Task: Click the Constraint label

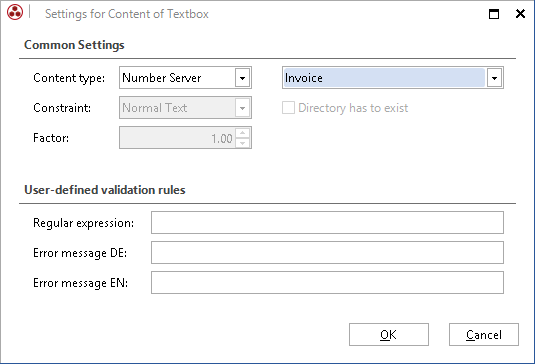Action: coord(62,108)
